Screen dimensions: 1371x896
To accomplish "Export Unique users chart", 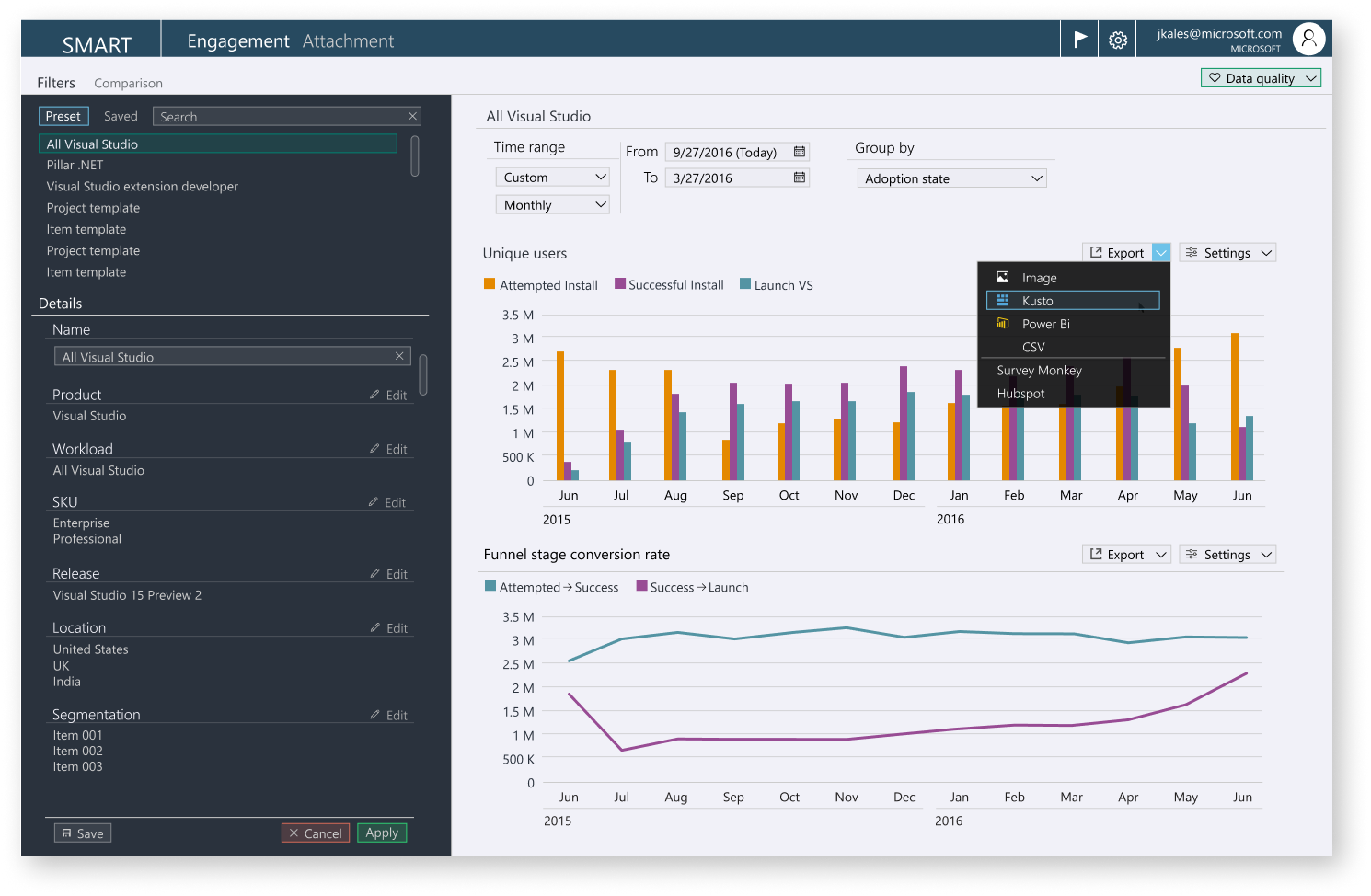I will [1117, 252].
